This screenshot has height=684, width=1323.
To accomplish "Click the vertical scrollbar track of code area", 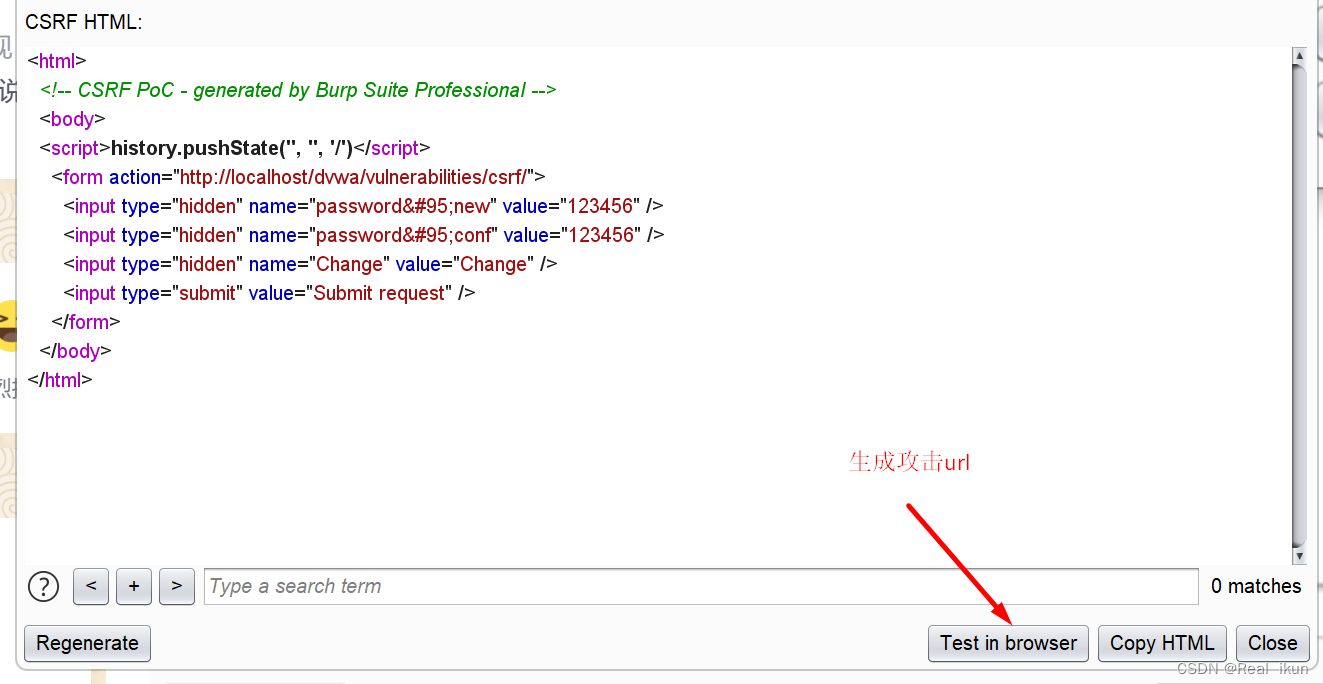I will click(x=1299, y=306).
